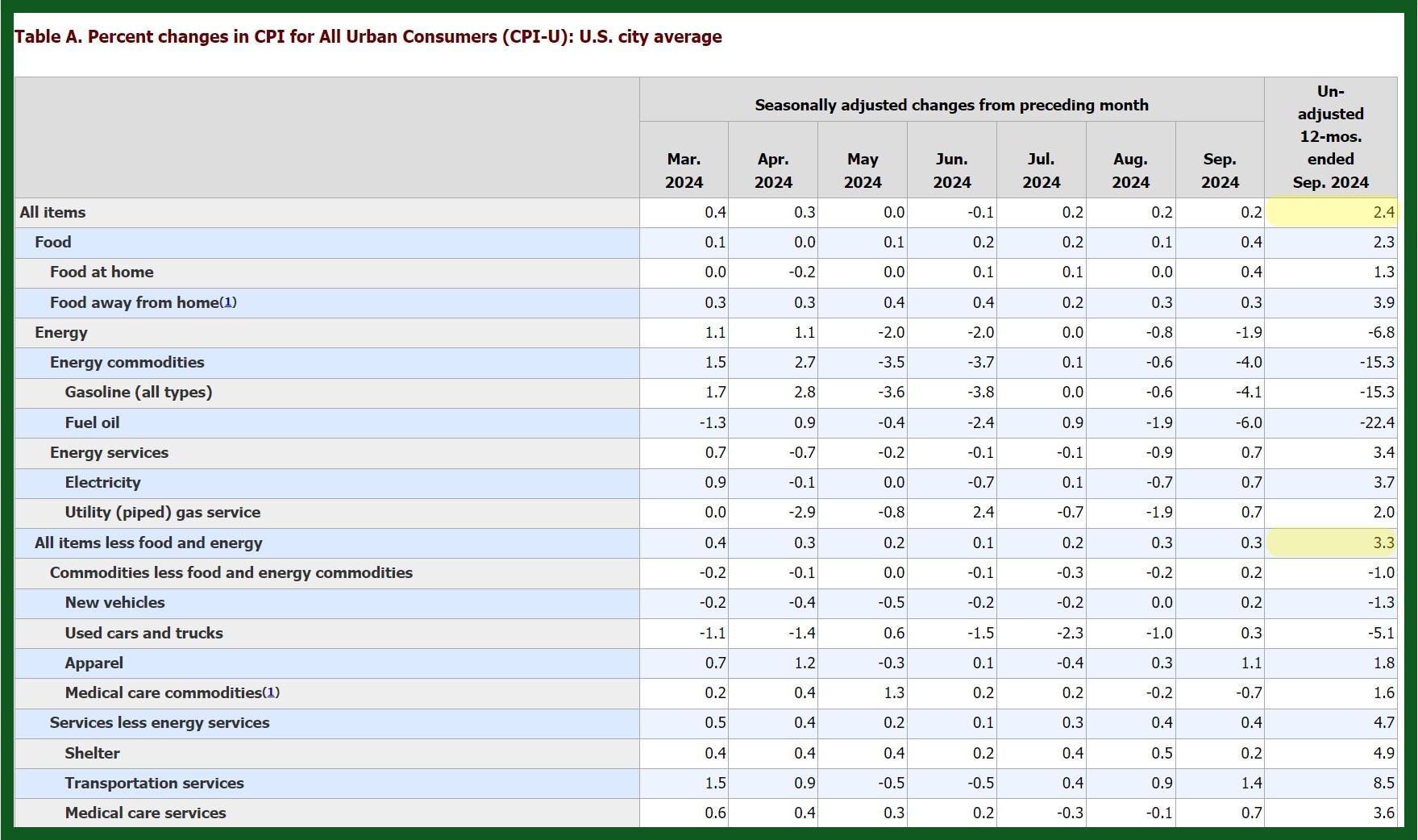Click the -1.9 August value for Utility gas service
Viewport: 1418px width, 840px height.
pyautogui.click(x=1159, y=512)
